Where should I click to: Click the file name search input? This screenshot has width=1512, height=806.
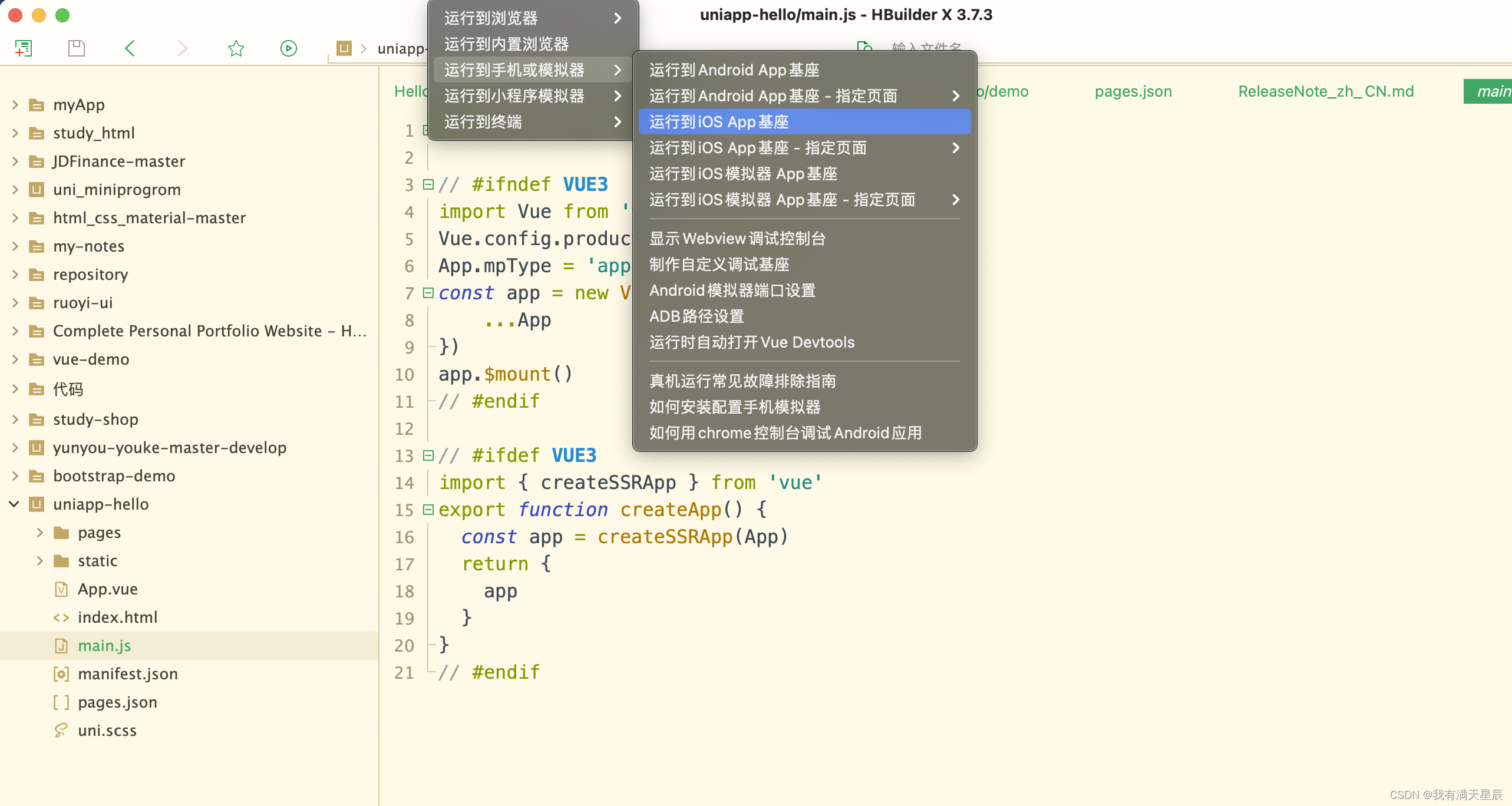pos(926,47)
